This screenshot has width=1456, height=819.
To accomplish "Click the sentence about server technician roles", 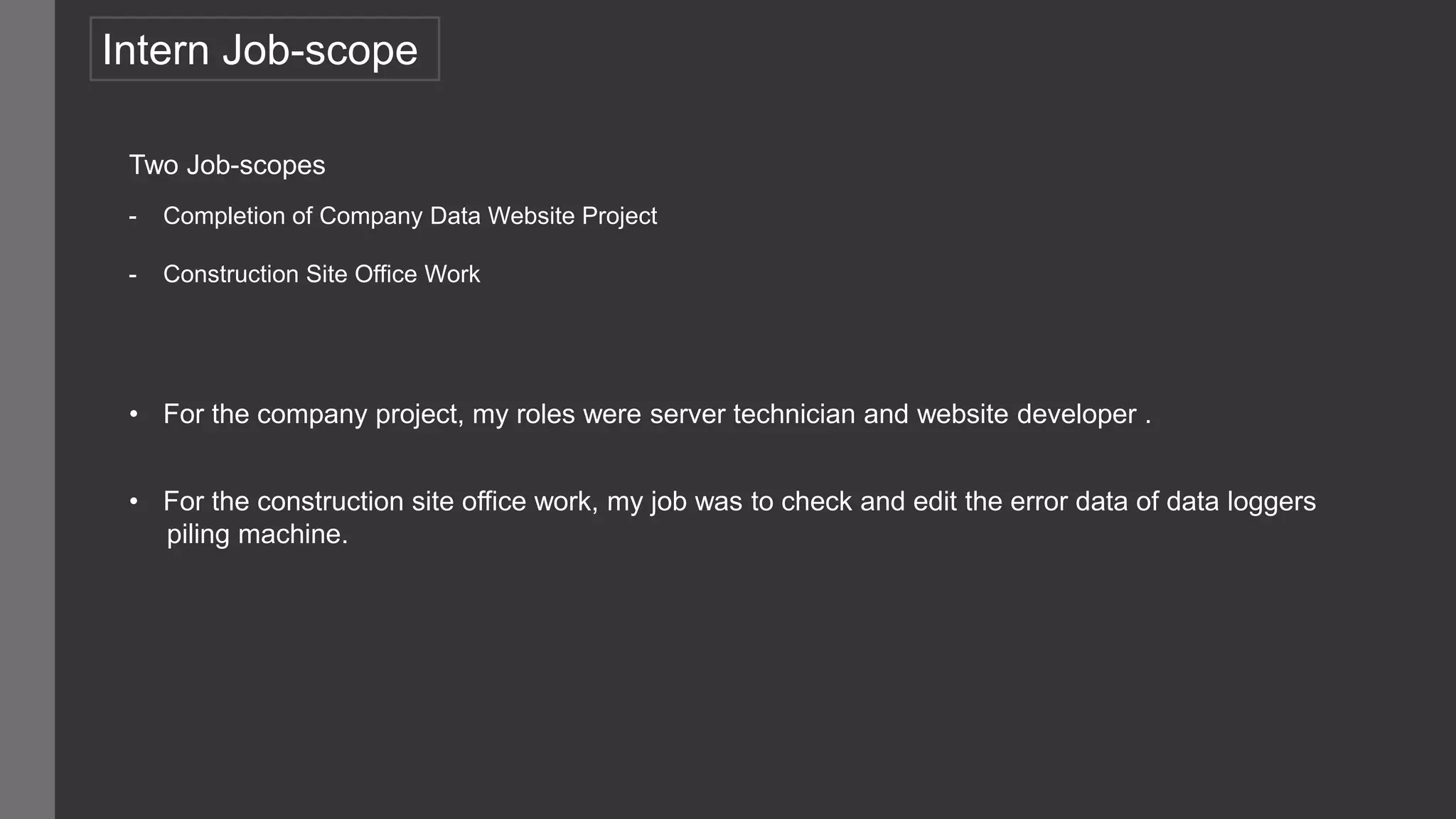I will click(x=657, y=414).
